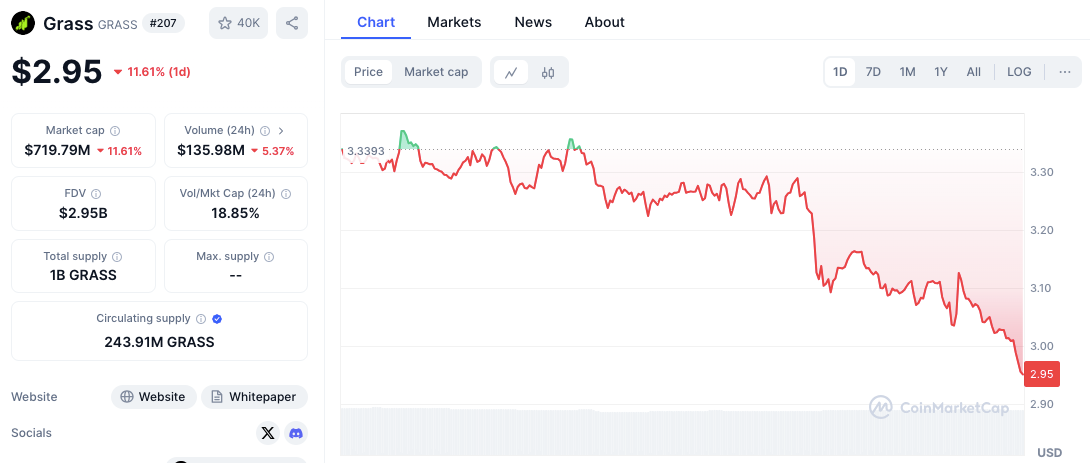1090x463 pixels.
Task: Expand the Volume (24h) chevron arrow
Action: coord(281,131)
